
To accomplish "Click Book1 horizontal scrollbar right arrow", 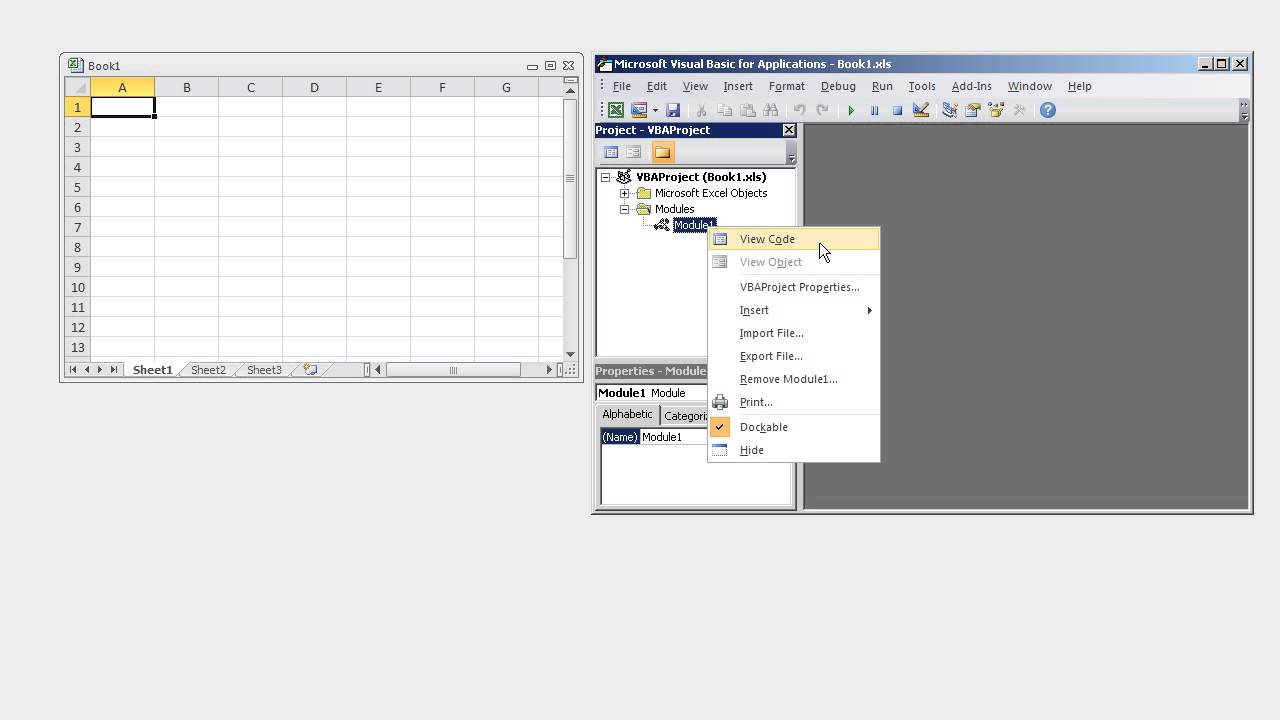I will [549, 370].
